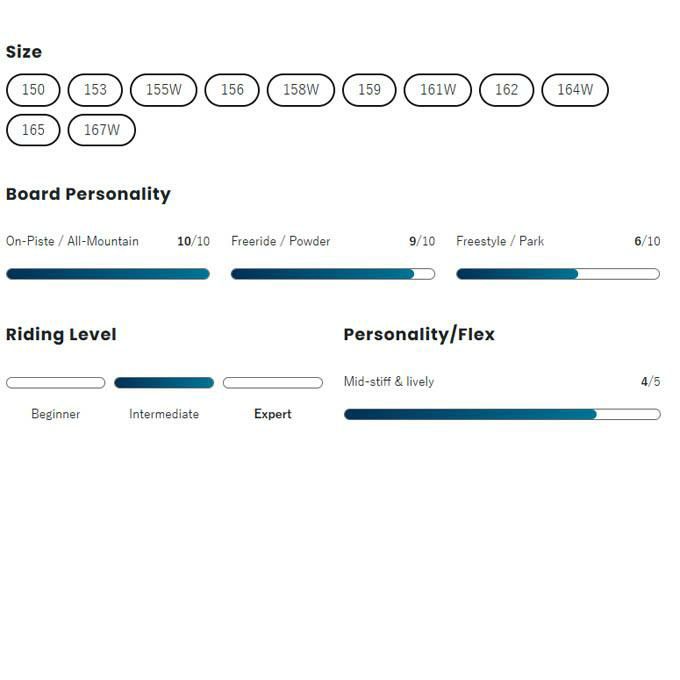The height and width of the screenshot is (680, 680).
Task: Click the Intermediate riding level bar
Action: [164, 383]
